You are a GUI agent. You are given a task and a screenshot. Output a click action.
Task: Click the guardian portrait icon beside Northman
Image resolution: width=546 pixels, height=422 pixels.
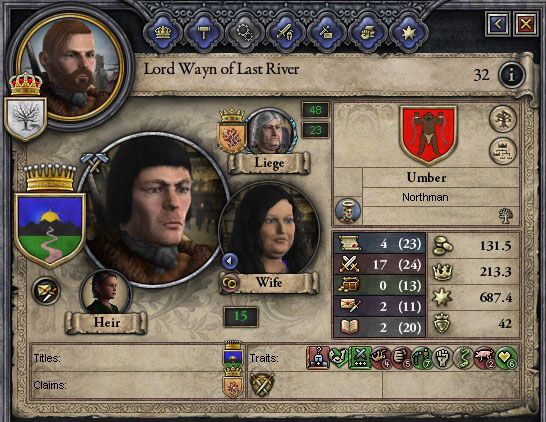pos(348,211)
